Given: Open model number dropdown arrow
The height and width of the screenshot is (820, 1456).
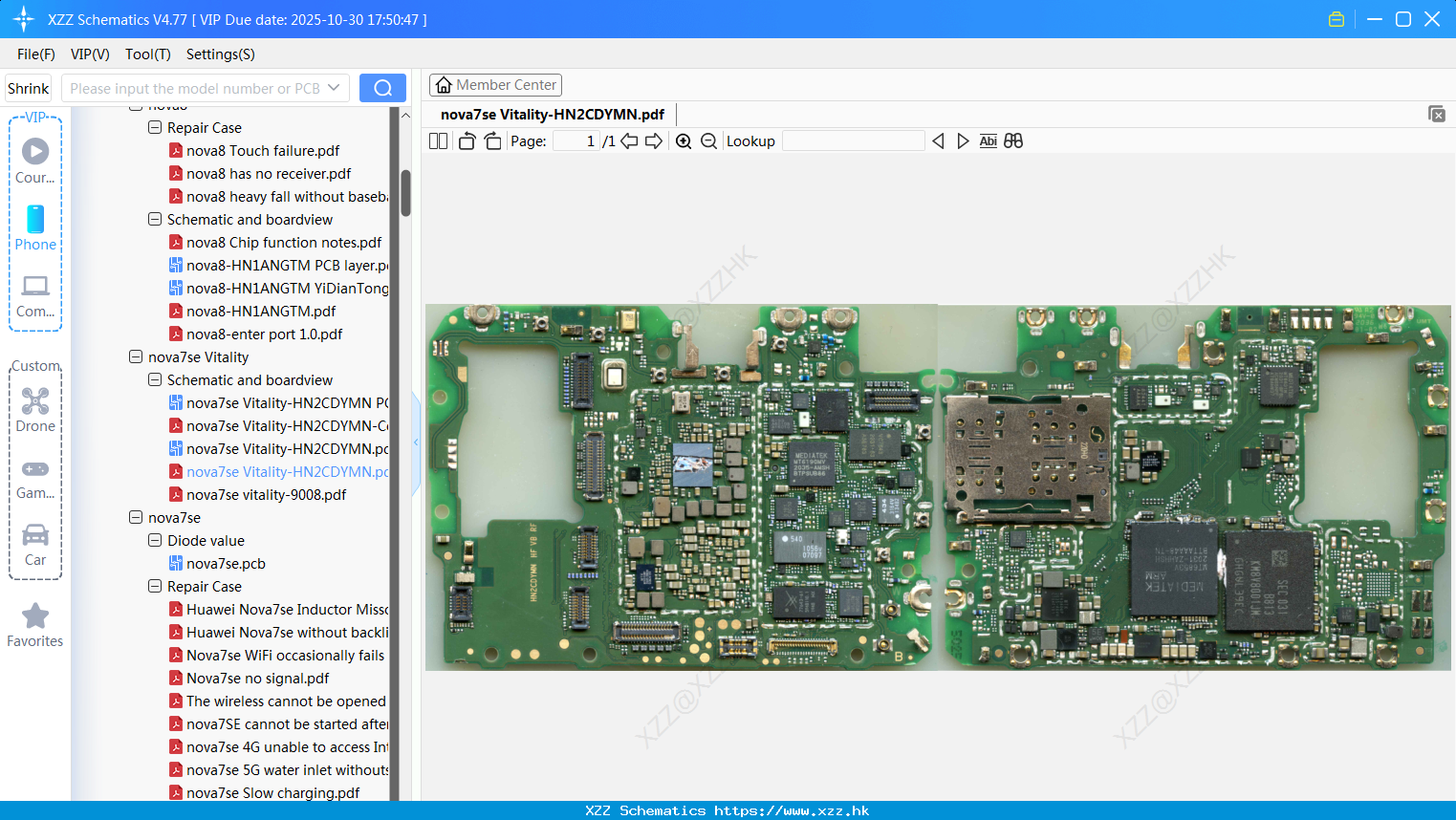Looking at the screenshot, I should tap(334, 88).
